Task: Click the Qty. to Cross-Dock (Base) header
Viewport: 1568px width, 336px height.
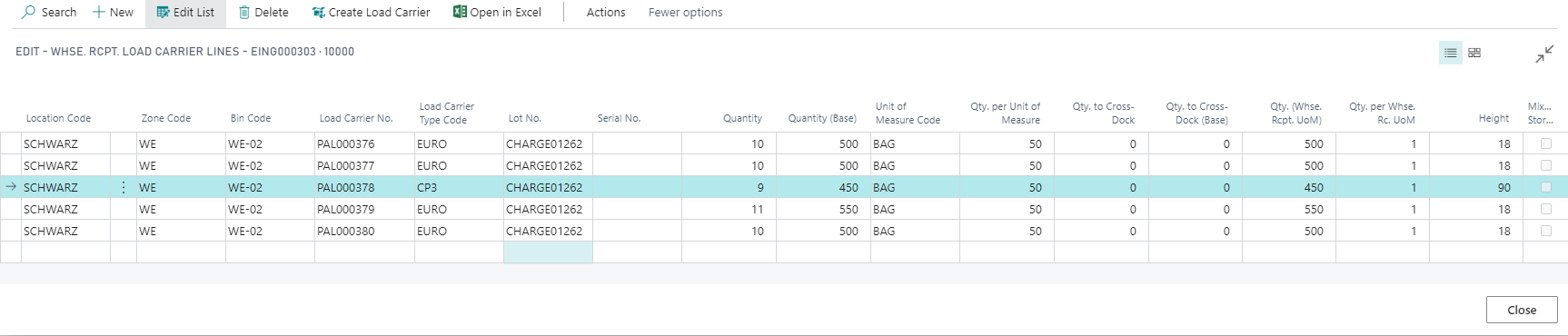Action: click(x=1196, y=113)
